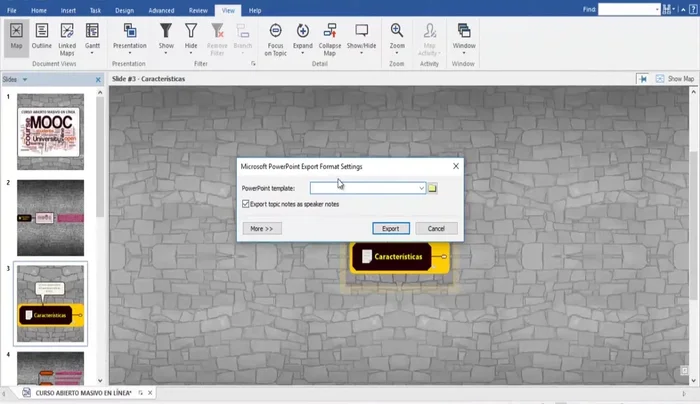Open the Window dropdown in ribbon

pyautogui.click(x=464, y=46)
